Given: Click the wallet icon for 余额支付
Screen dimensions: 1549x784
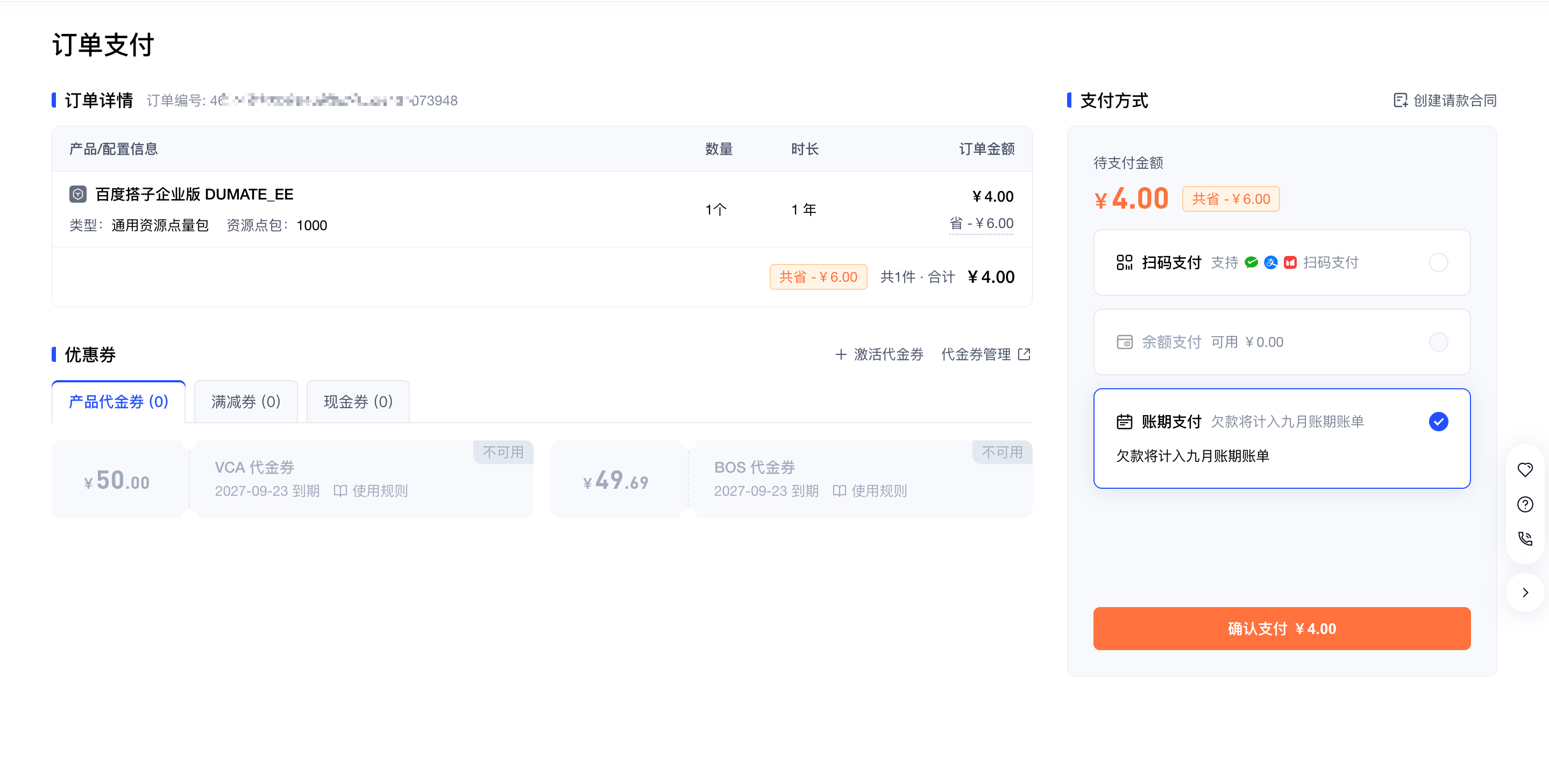Looking at the screenshot, I should [x=1124, y=342].
